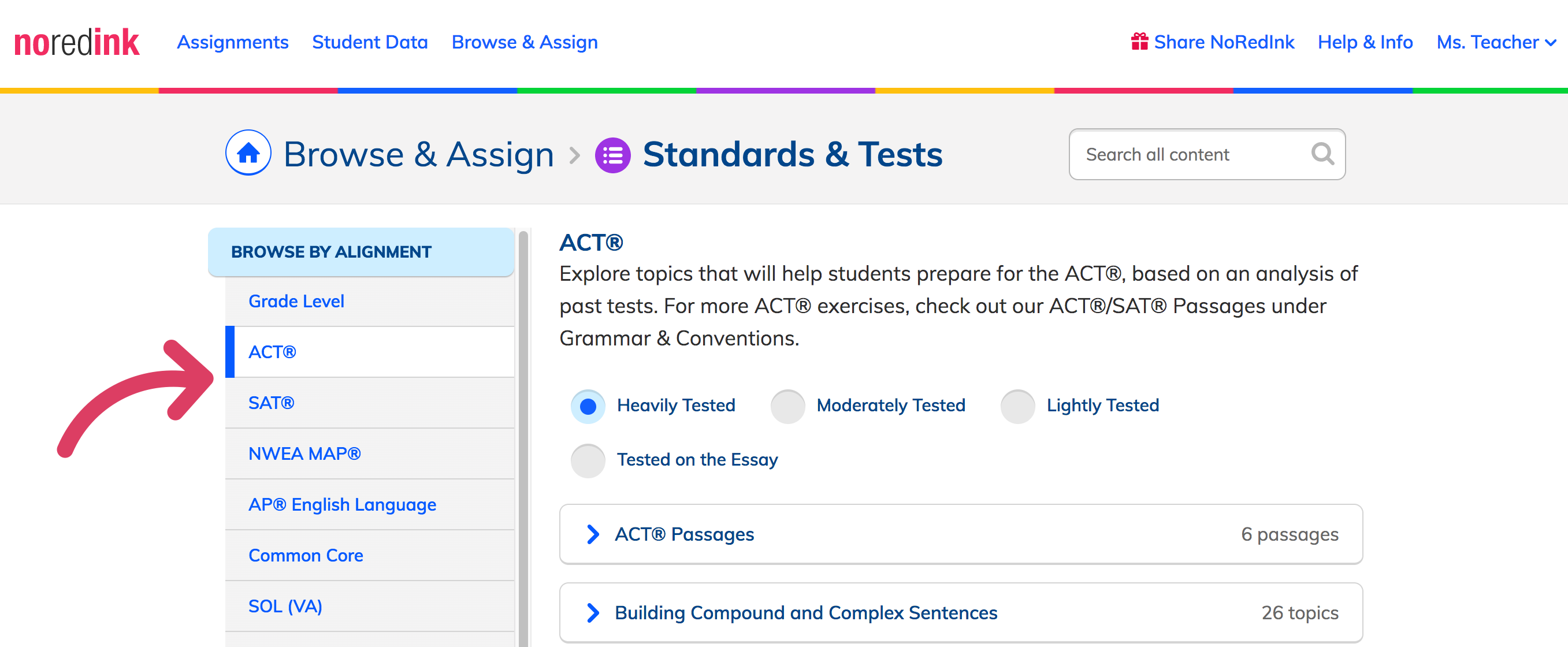
Task: Expand Building Compound and Complex Sentences
Action: [961, 613]
